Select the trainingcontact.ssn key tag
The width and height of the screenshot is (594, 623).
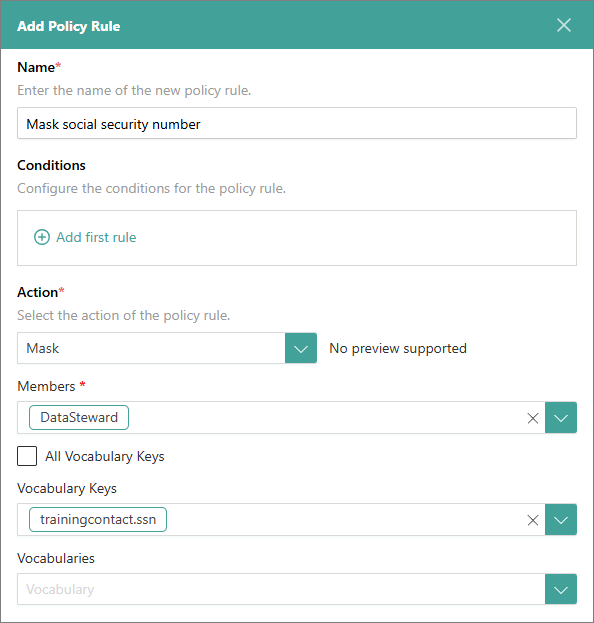(x=98, y=520)
